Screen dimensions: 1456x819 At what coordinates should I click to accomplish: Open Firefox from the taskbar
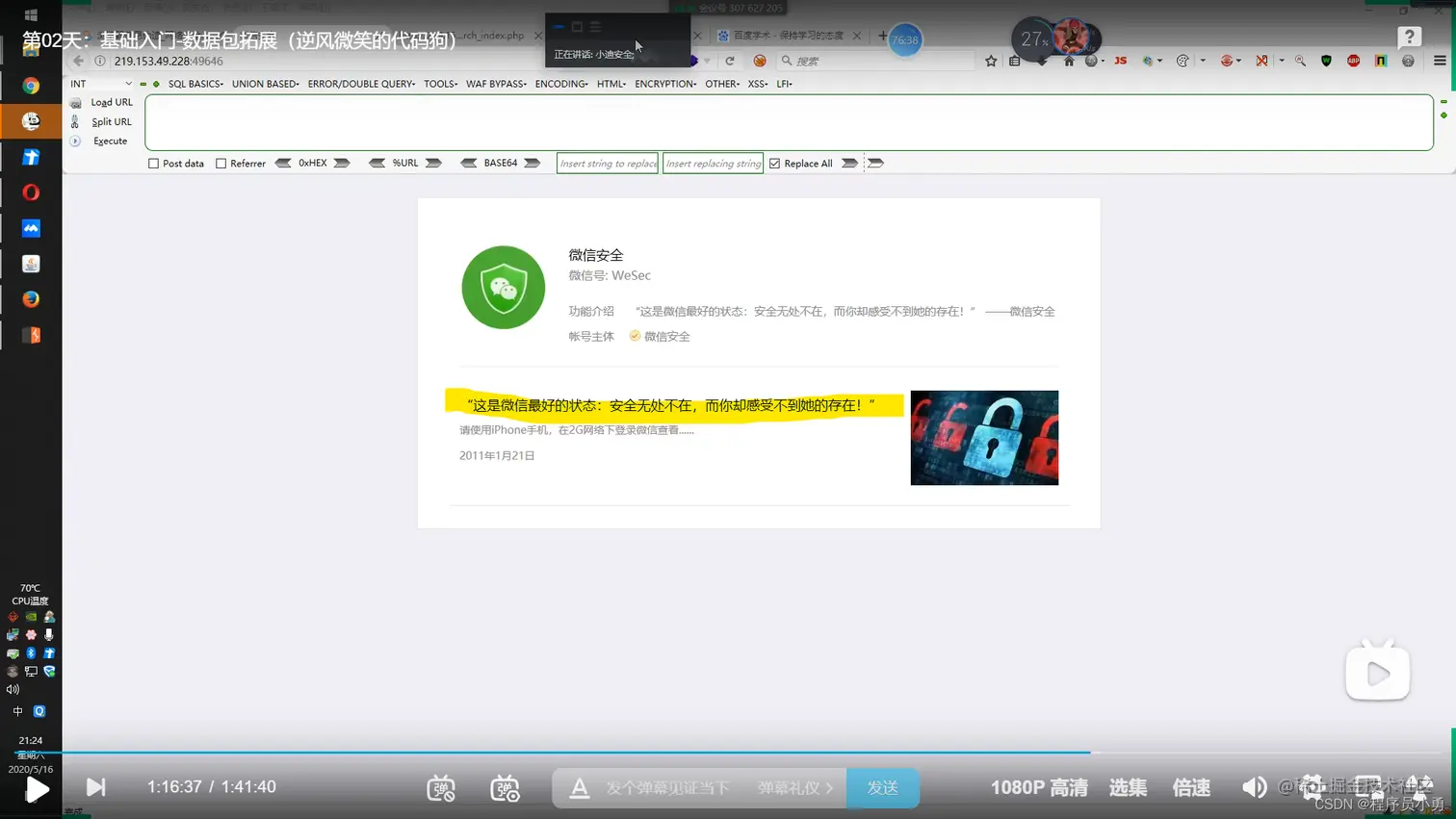click(31, 299)
